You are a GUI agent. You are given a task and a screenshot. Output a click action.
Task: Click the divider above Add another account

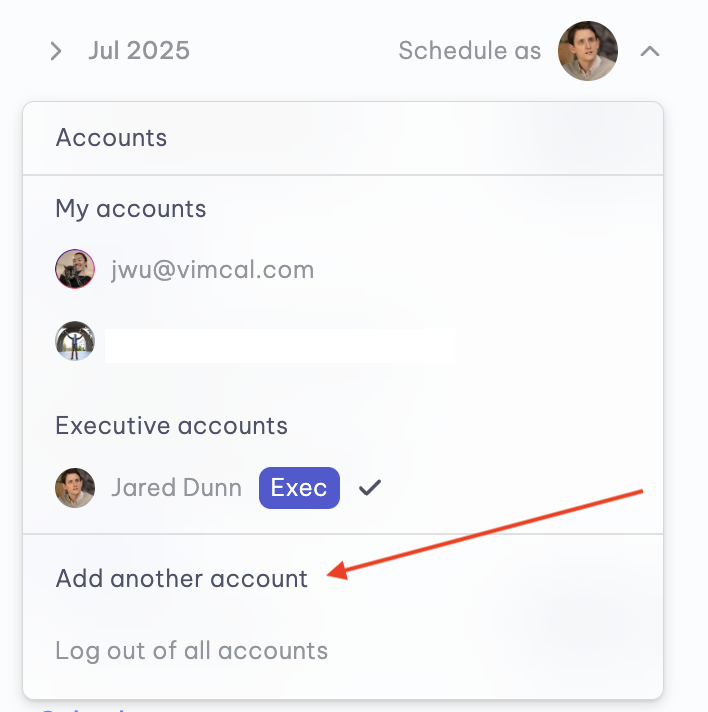tap(343, 534)
